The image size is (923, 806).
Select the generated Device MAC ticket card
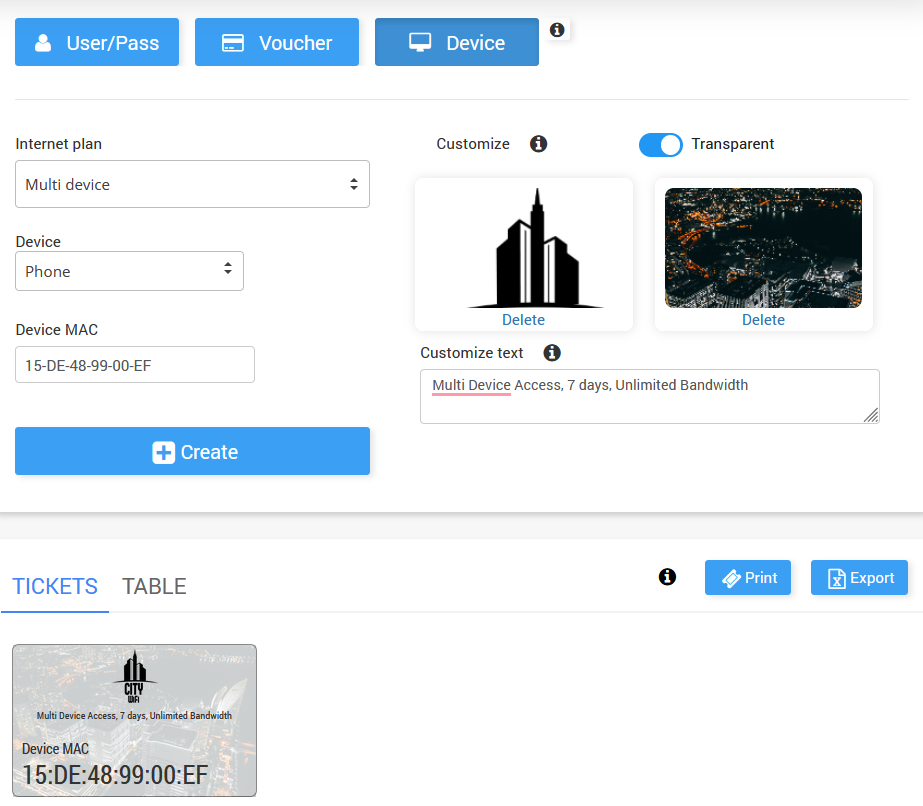tap(134, 720)
